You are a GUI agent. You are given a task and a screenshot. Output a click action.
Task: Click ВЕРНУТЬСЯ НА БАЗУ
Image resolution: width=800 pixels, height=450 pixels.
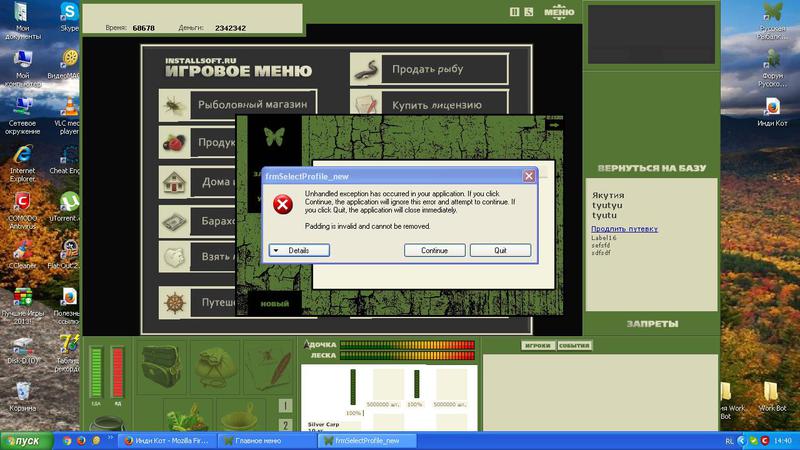pyautogui.click(x=652, y=168)
